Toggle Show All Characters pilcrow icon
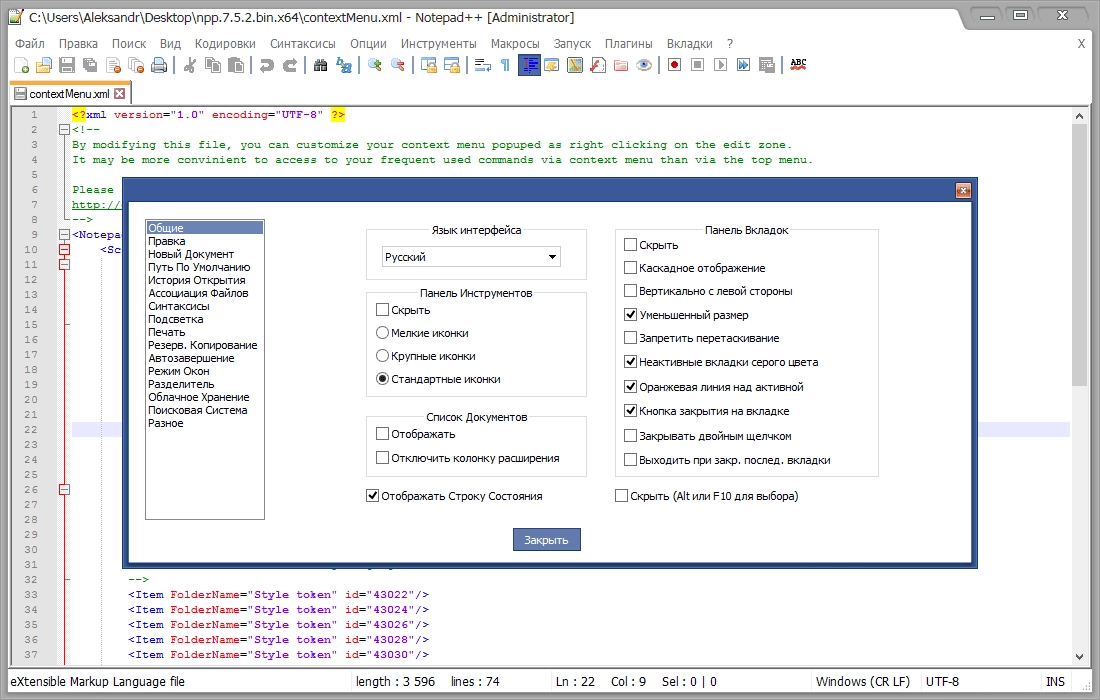 [505, 65]
